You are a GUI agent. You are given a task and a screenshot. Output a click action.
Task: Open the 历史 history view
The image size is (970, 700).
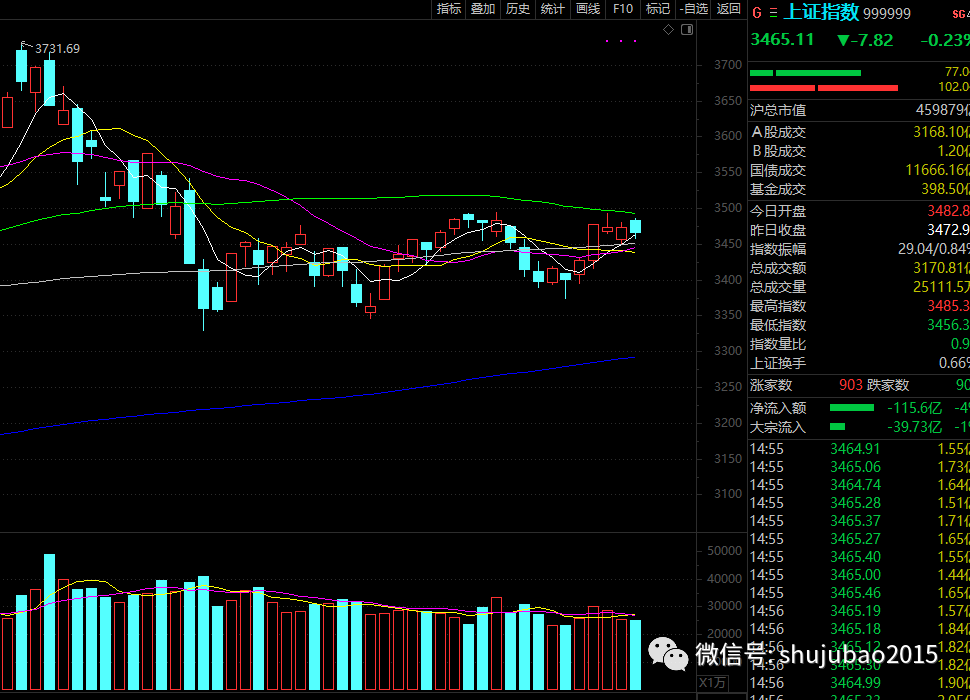(518, 9)
